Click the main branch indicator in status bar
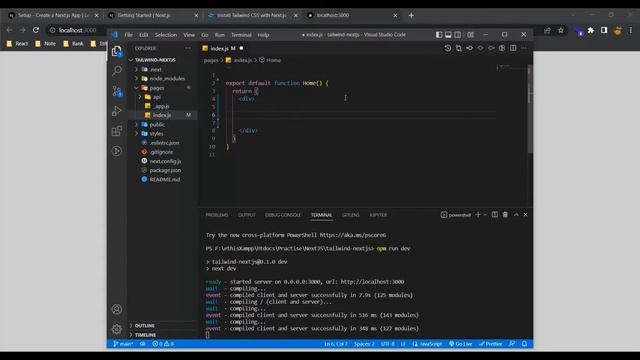This screenshot has height=360, width=640. click(123, 344)
